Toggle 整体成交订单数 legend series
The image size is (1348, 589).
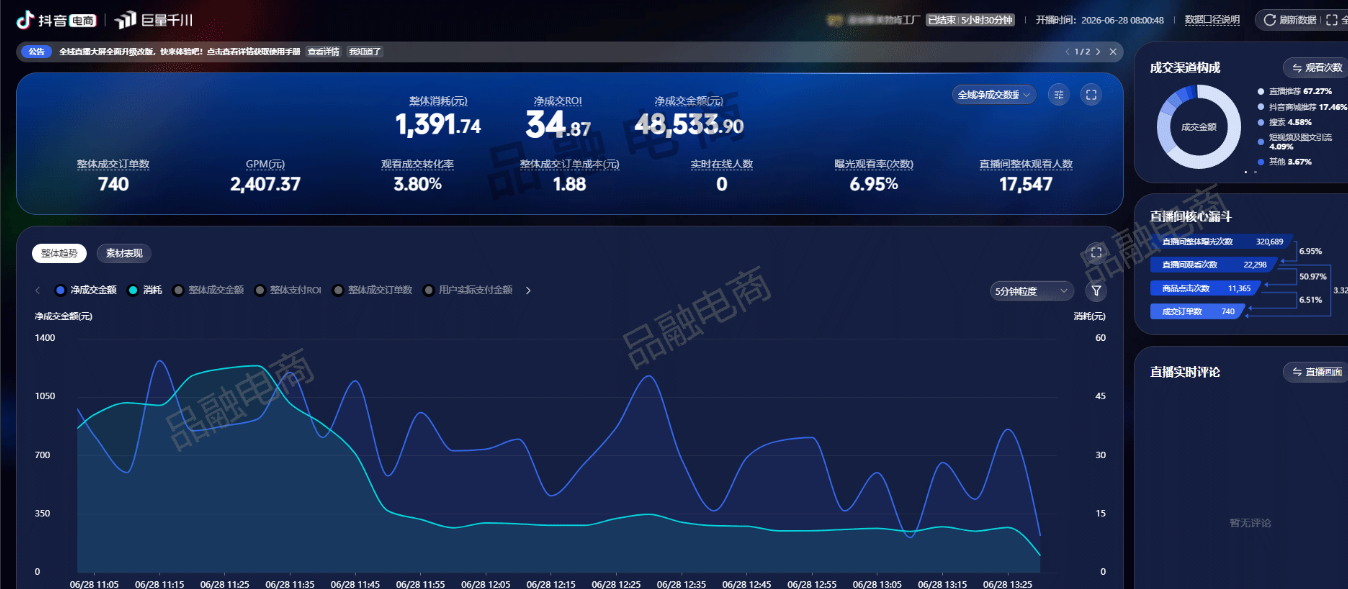[373, 290]
